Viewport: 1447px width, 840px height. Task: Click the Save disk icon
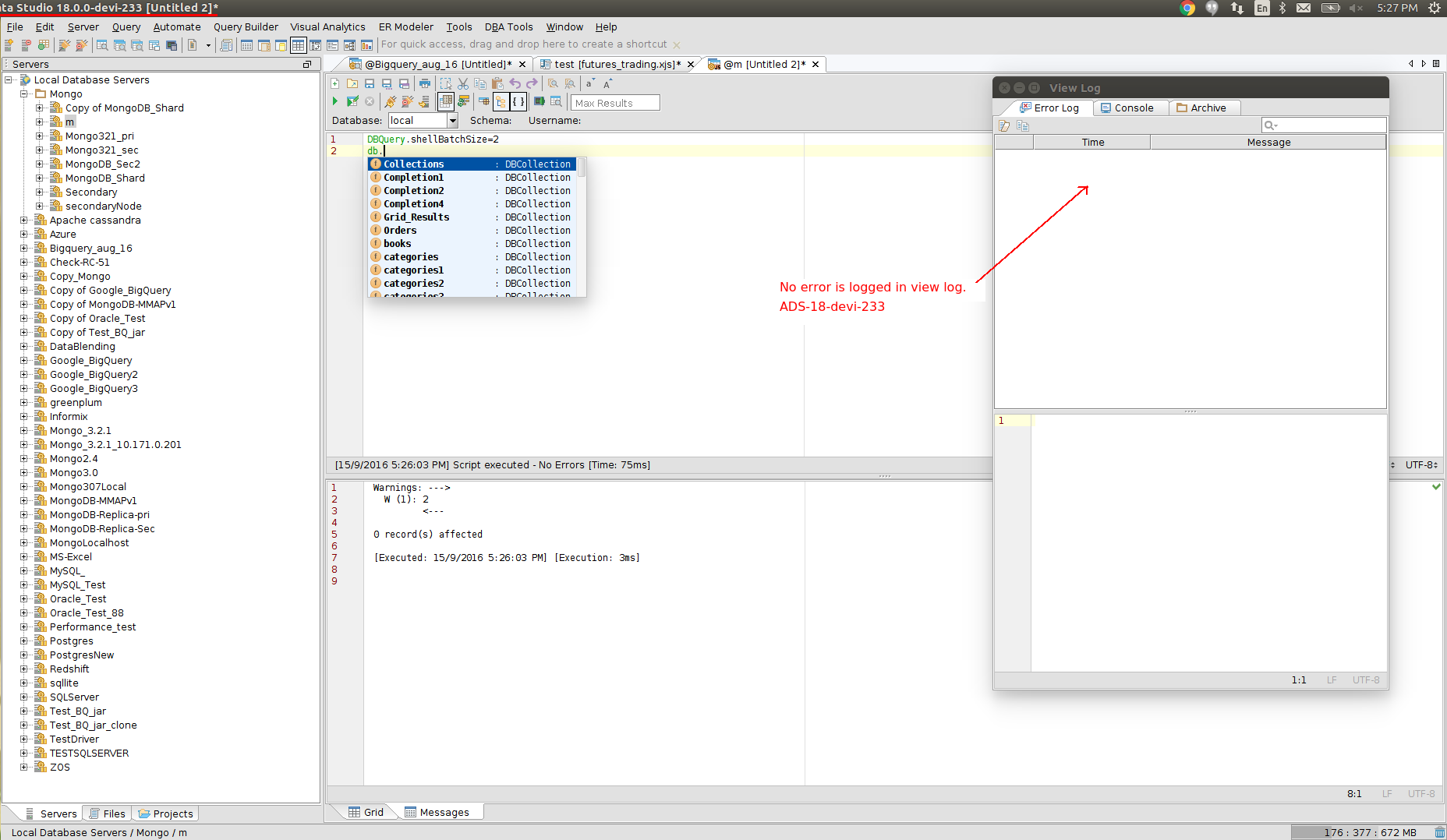click(x=370, y=83)
